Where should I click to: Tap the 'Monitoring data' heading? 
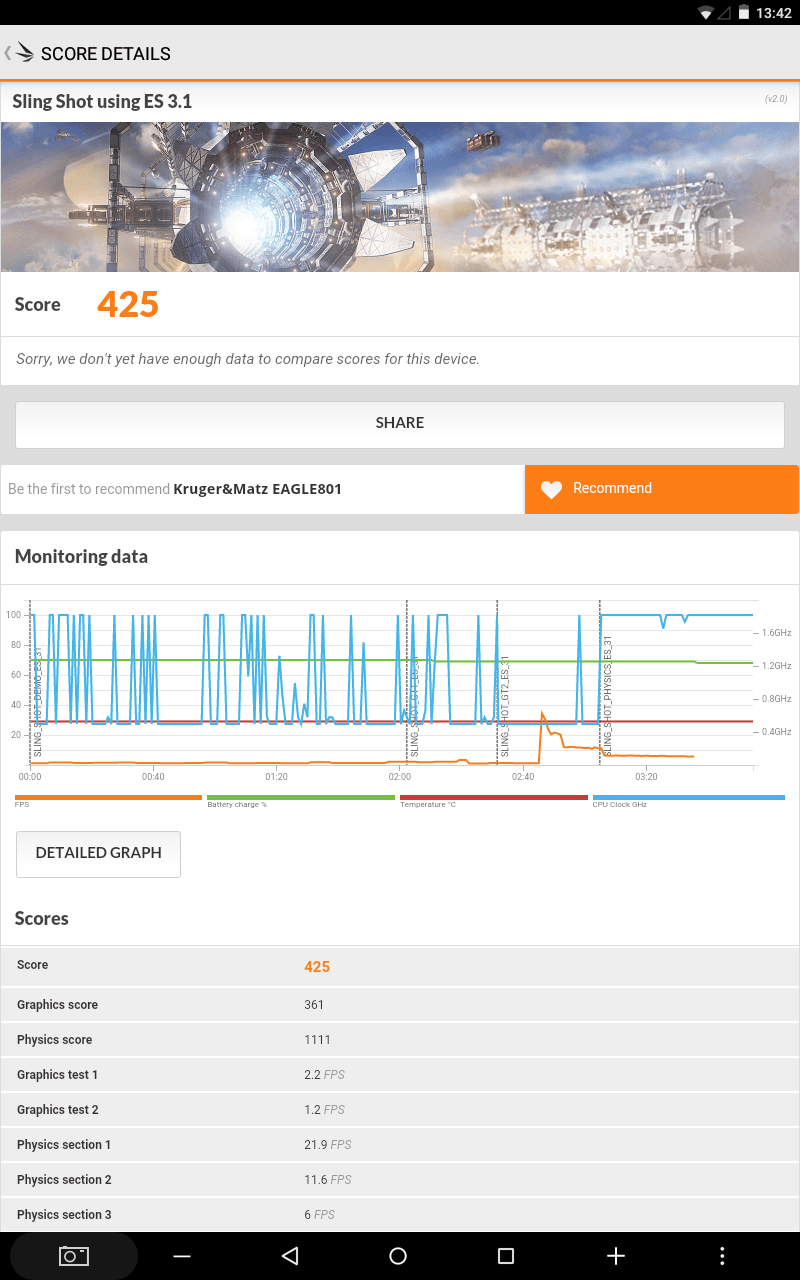click(x=81, y=557)
